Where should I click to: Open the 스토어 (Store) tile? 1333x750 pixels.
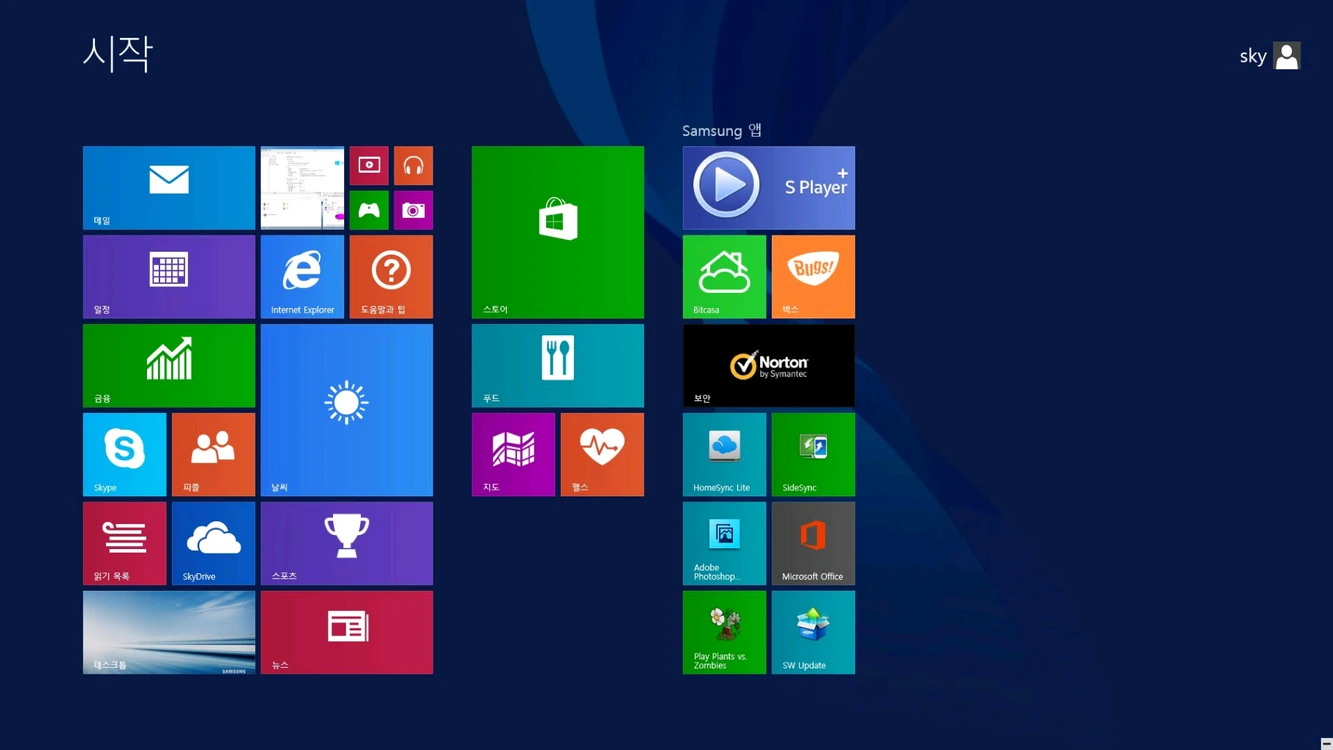(558, 233)
